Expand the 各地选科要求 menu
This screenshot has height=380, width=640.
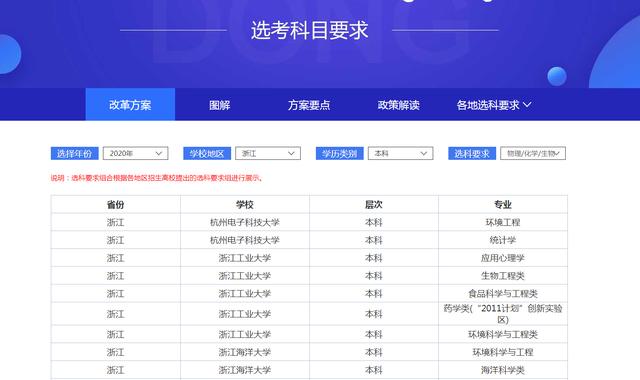[493, 105]
